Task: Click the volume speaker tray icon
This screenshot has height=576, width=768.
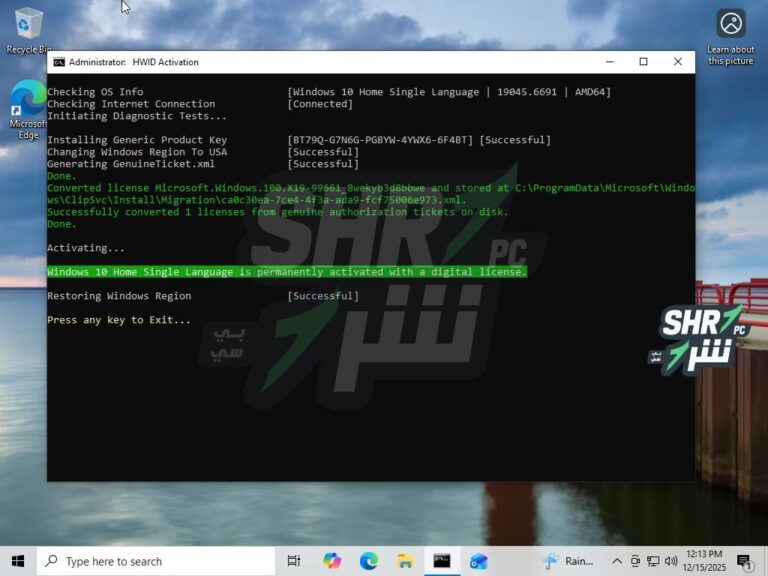Action: [671, 561]
